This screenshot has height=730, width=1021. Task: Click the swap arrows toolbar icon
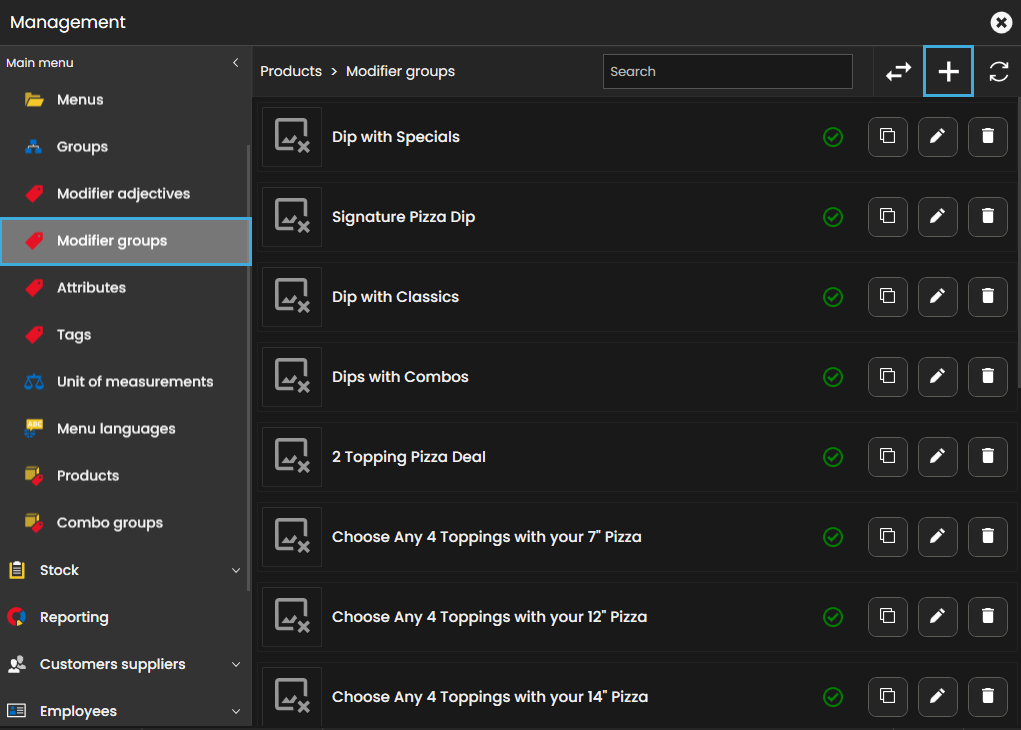click(898, 72)
